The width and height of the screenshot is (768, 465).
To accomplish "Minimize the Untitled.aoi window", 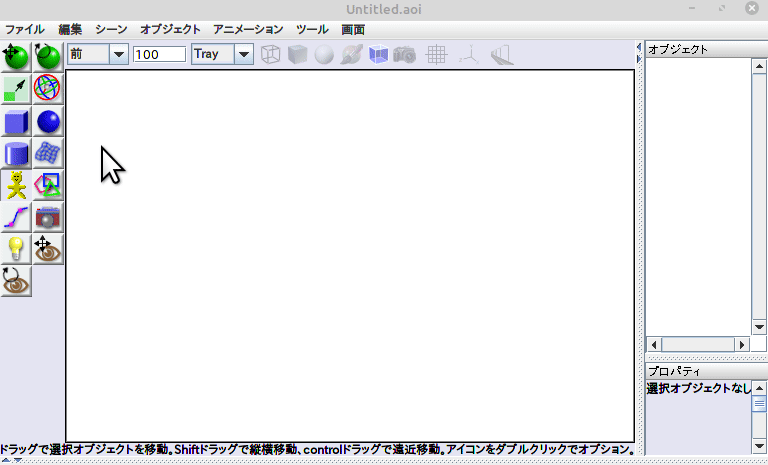I will (x=692, y=8).
